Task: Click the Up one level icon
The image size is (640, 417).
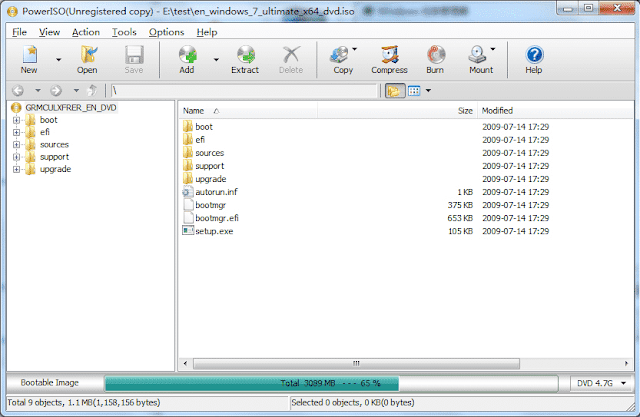Action: 93,90
